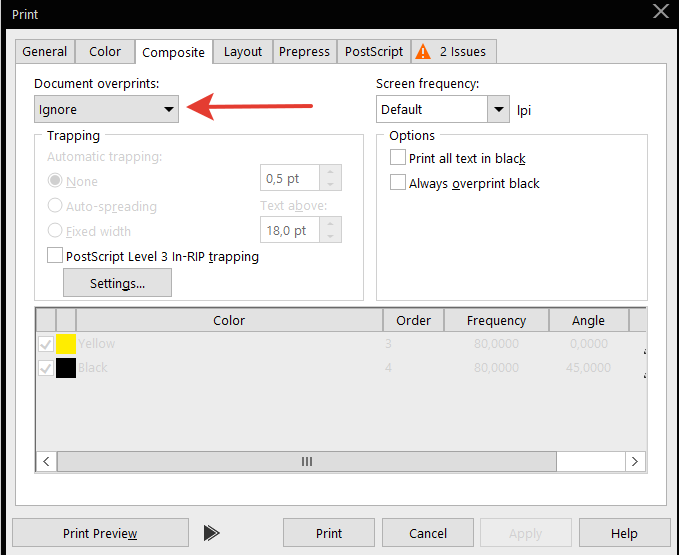The height and width of the screenshot is (555, 679).
Task: Click the Frequency column header
Action: (x=496, y=320)
